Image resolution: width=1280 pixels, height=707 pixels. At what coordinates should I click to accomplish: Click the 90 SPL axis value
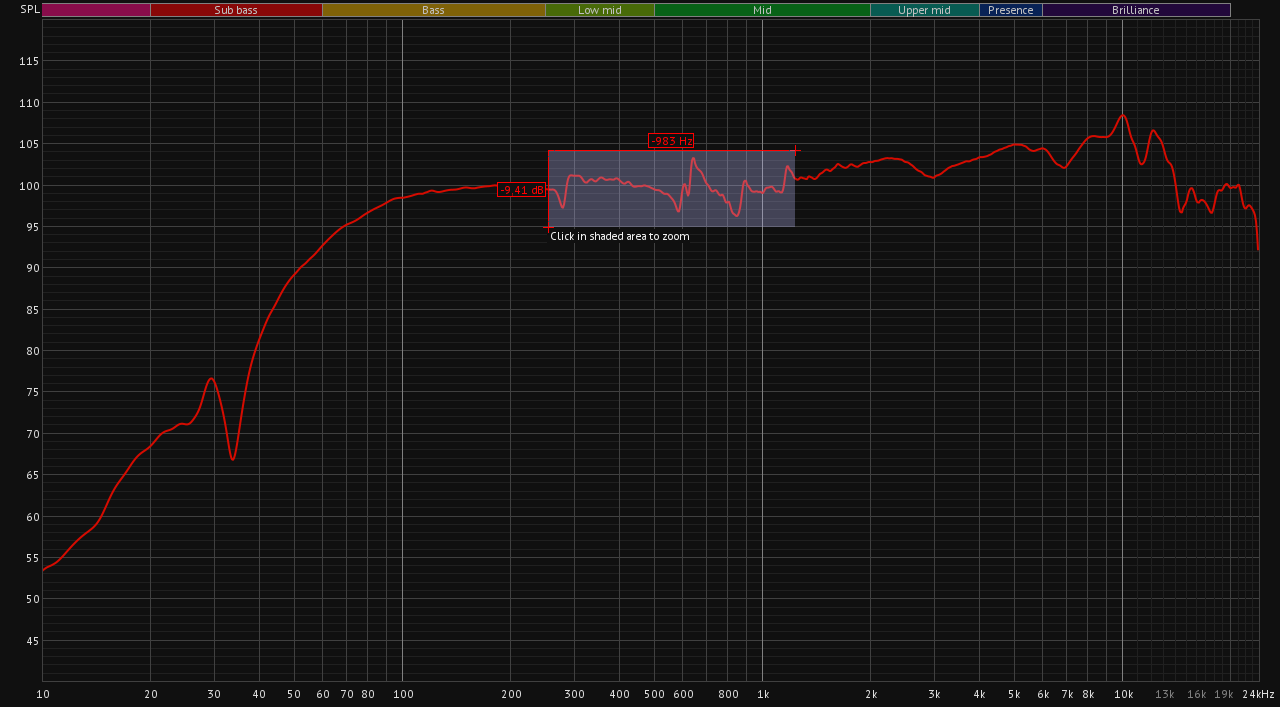click(32, 268)
